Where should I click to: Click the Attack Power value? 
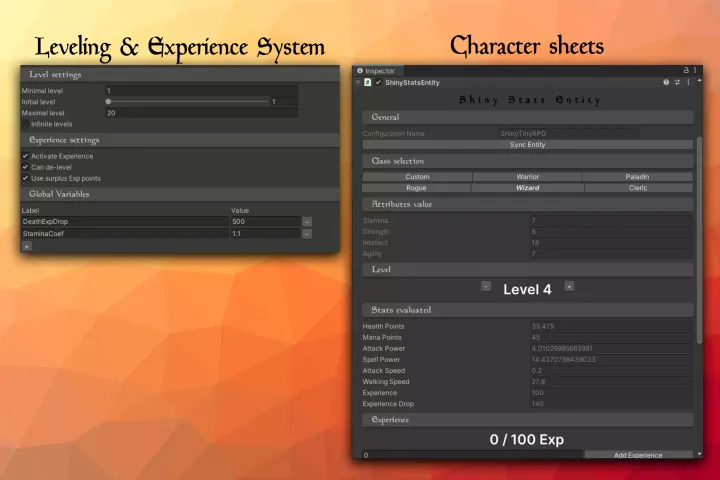click(611, 348)
